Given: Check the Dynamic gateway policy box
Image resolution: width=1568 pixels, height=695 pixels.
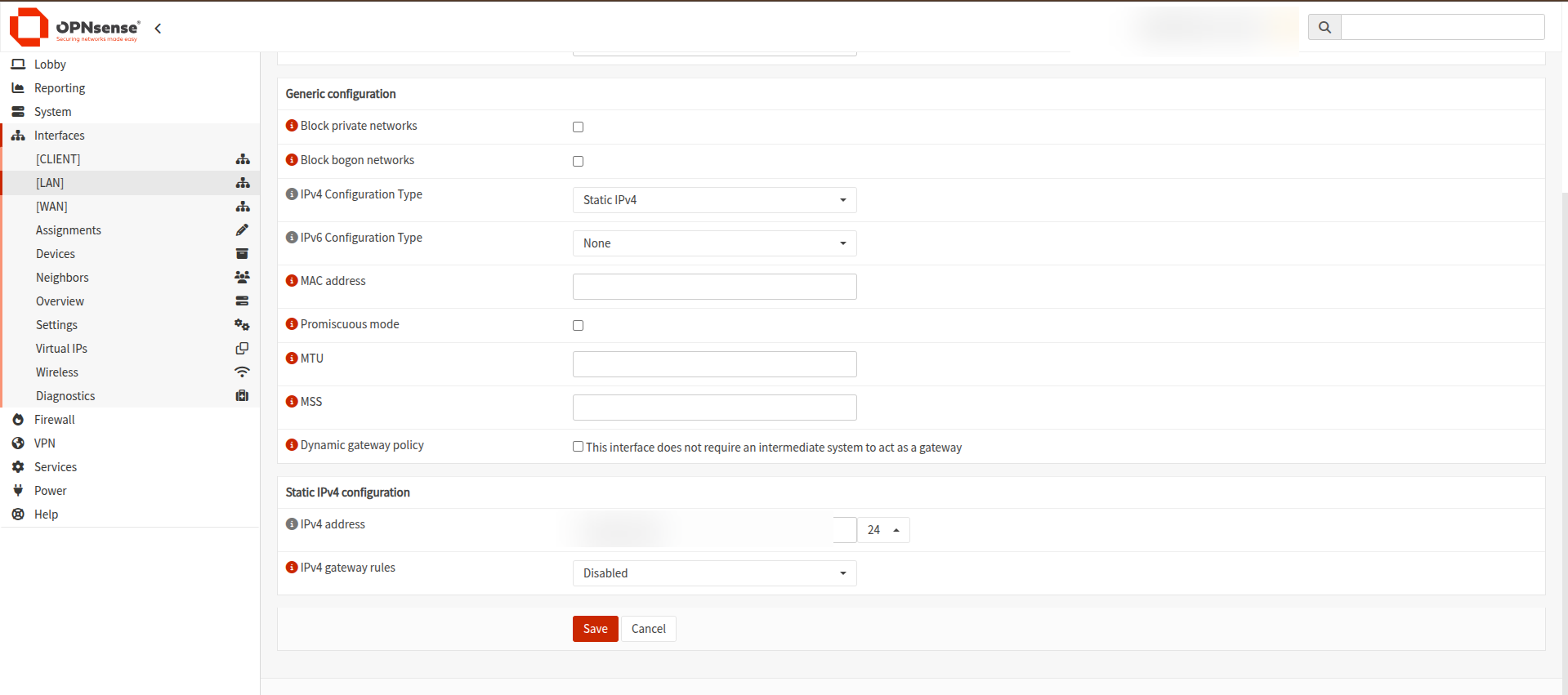Looking at the screenshot, I should 579,447.
